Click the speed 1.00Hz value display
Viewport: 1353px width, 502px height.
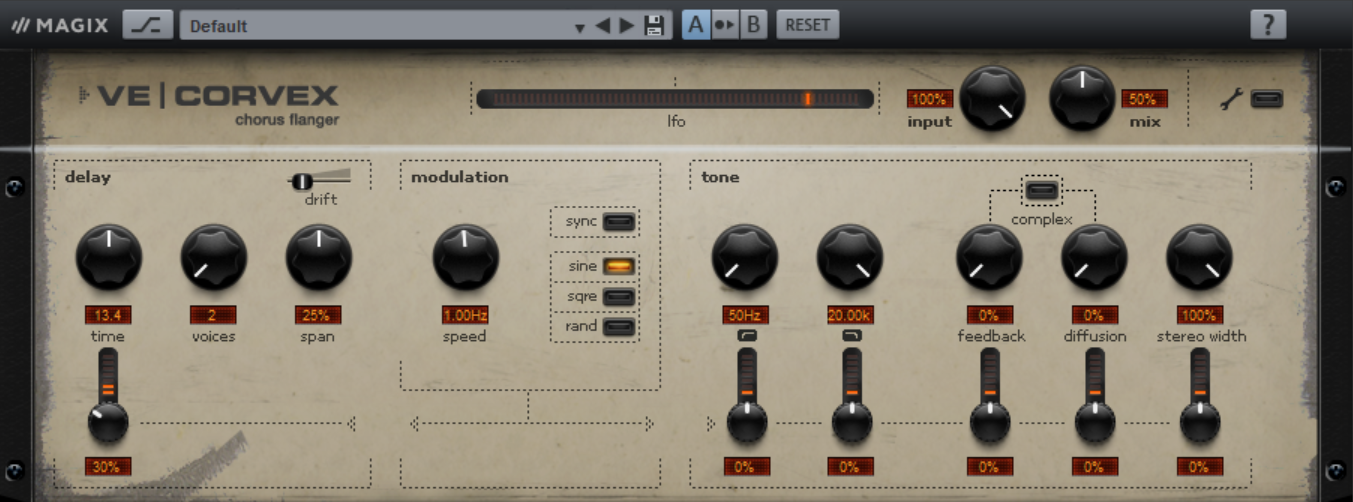point(465,315)
